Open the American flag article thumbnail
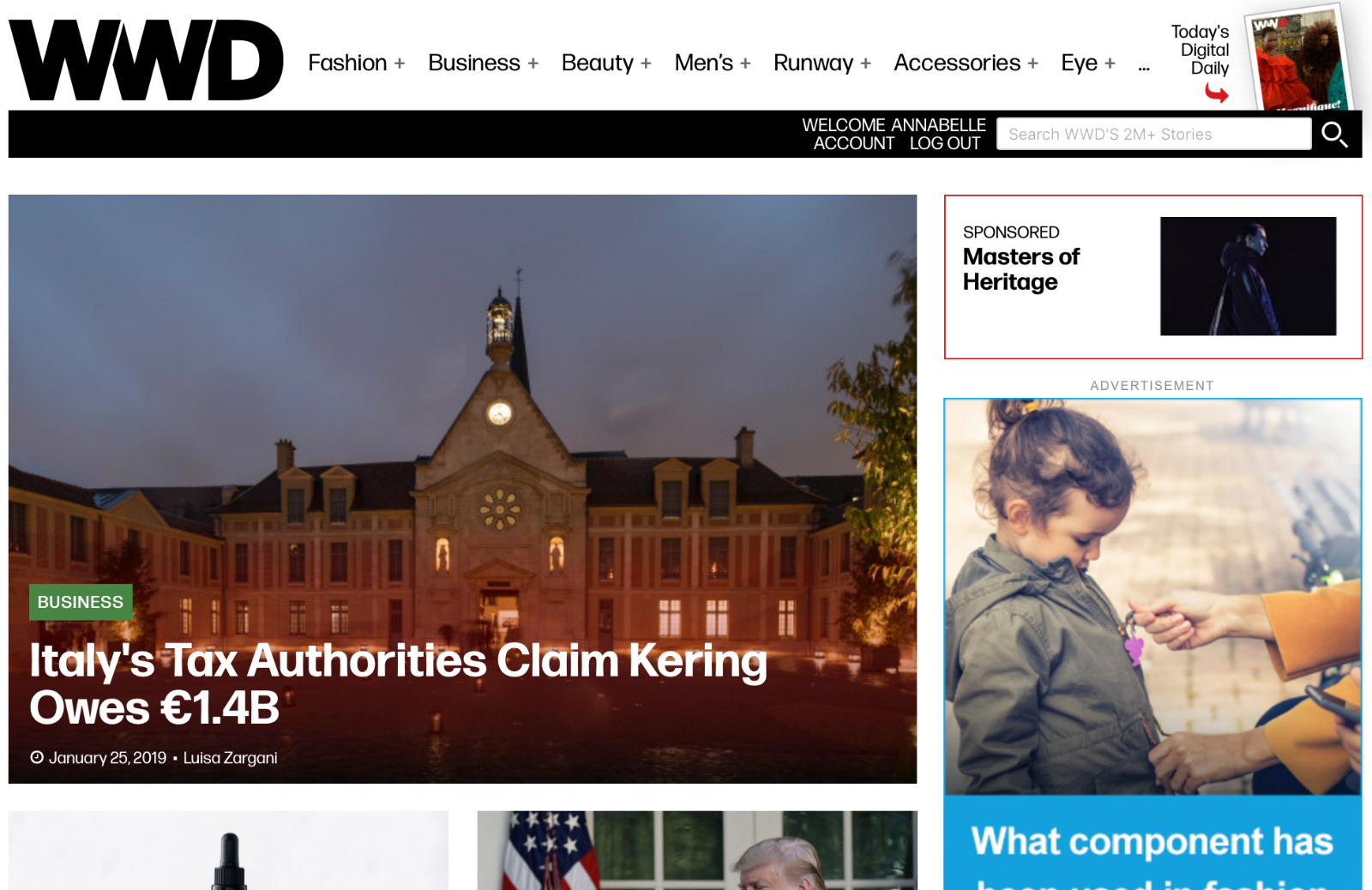This screenshot has width=1372, height=890. [x=697, y=851]
